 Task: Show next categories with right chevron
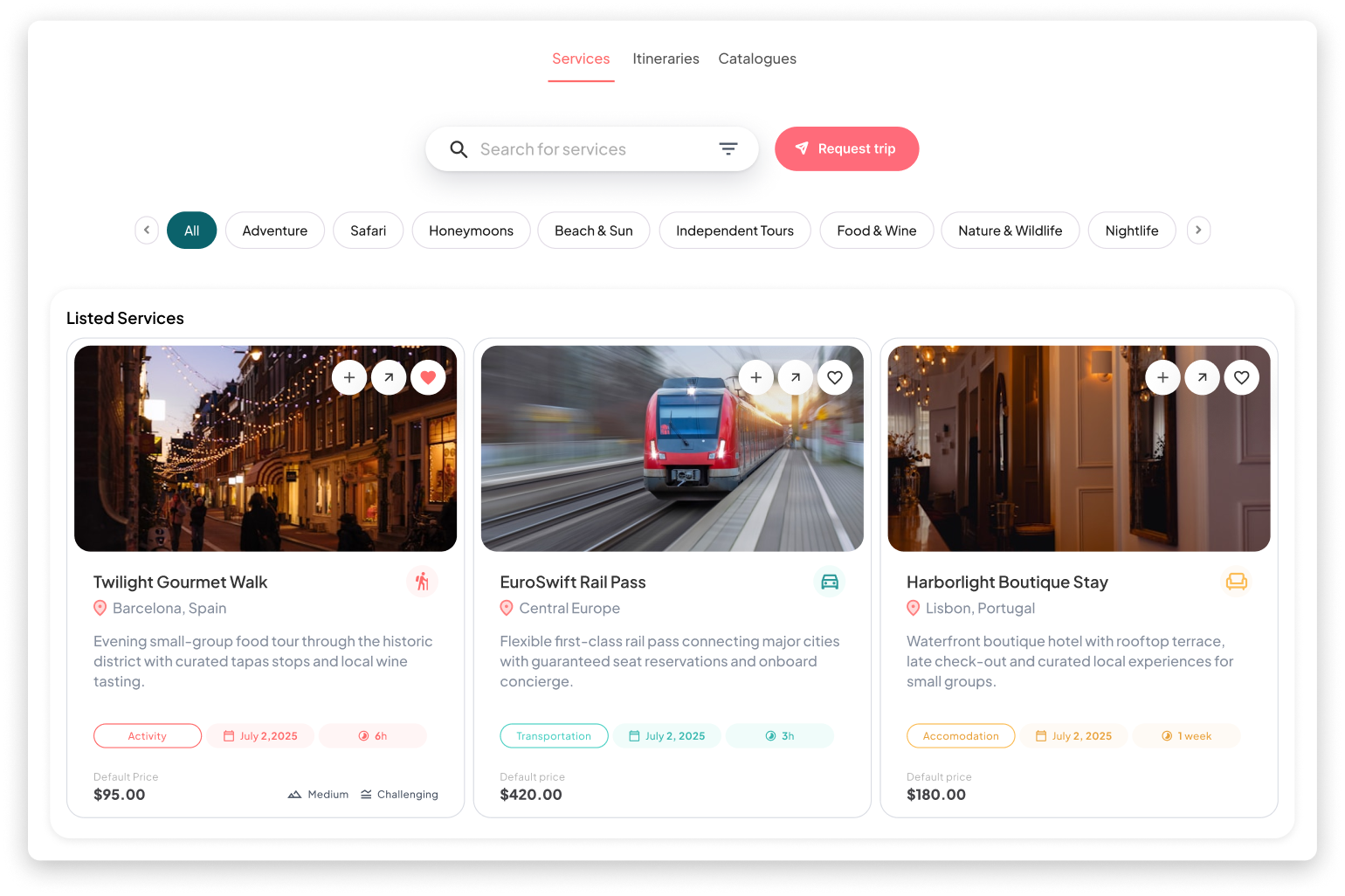(x=1198, y=231)
